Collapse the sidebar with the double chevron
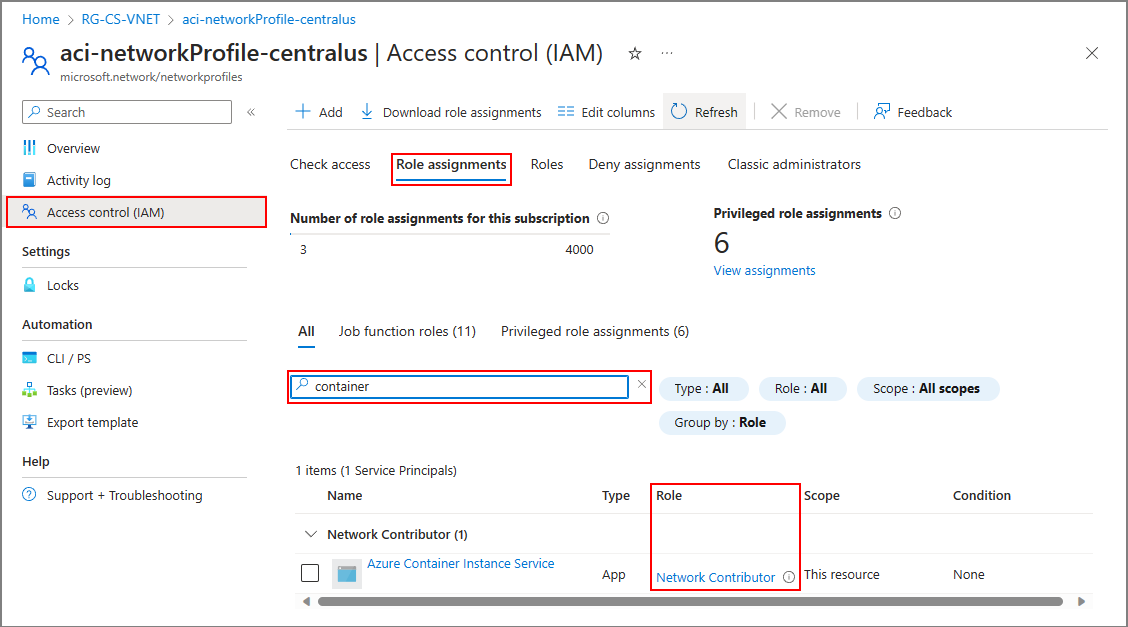 click(x=251, y=112)
